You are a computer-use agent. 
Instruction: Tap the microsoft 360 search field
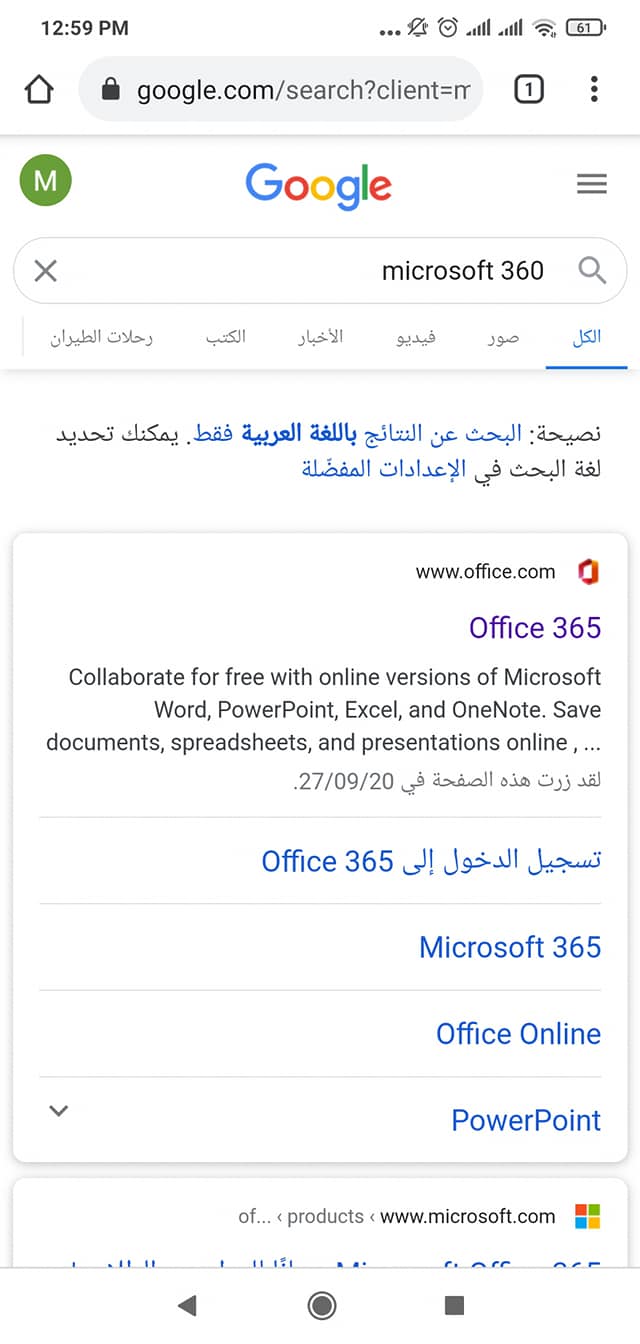(320, 270)
